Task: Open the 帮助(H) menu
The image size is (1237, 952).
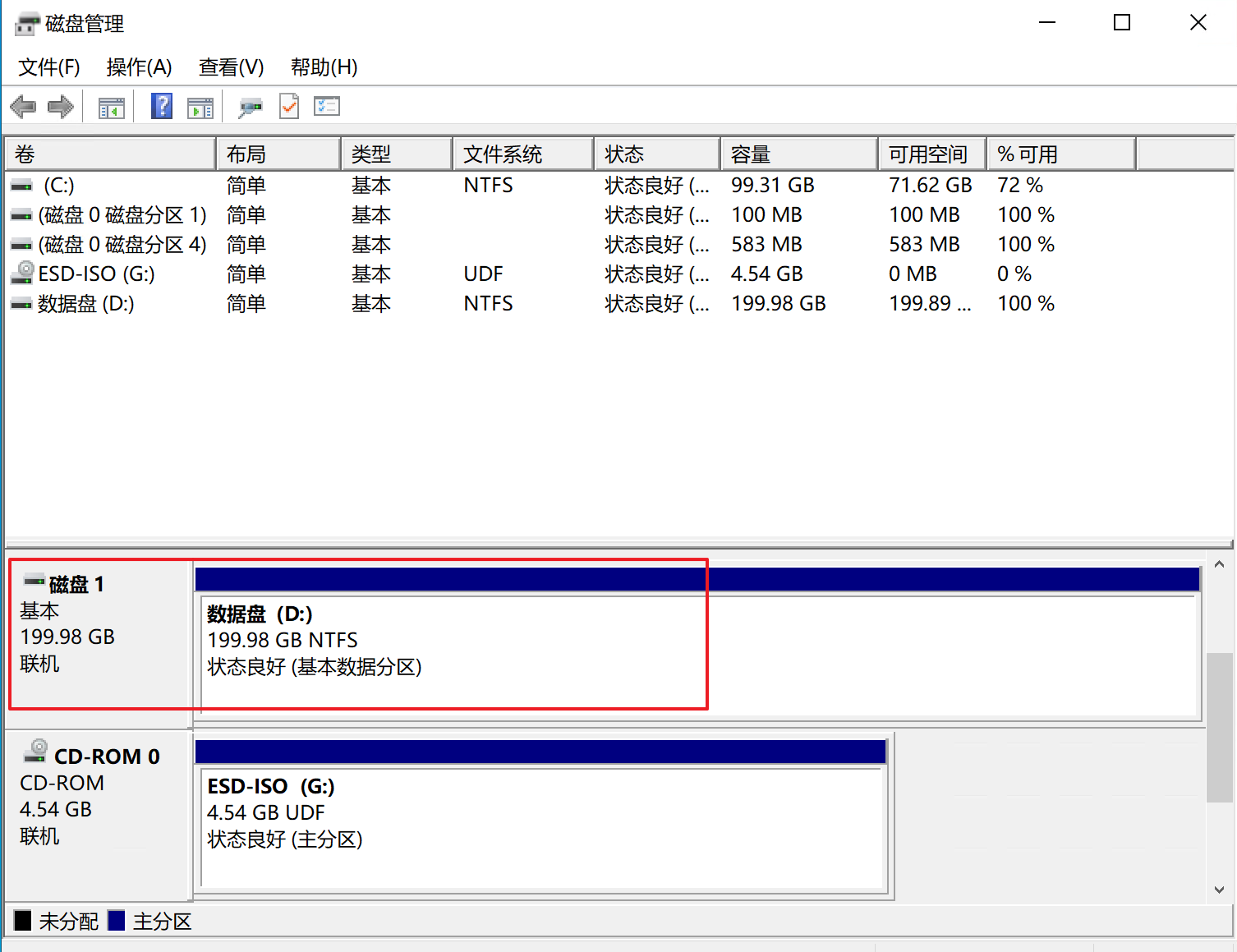Action: pyautogui.click(x=324, y=67)
